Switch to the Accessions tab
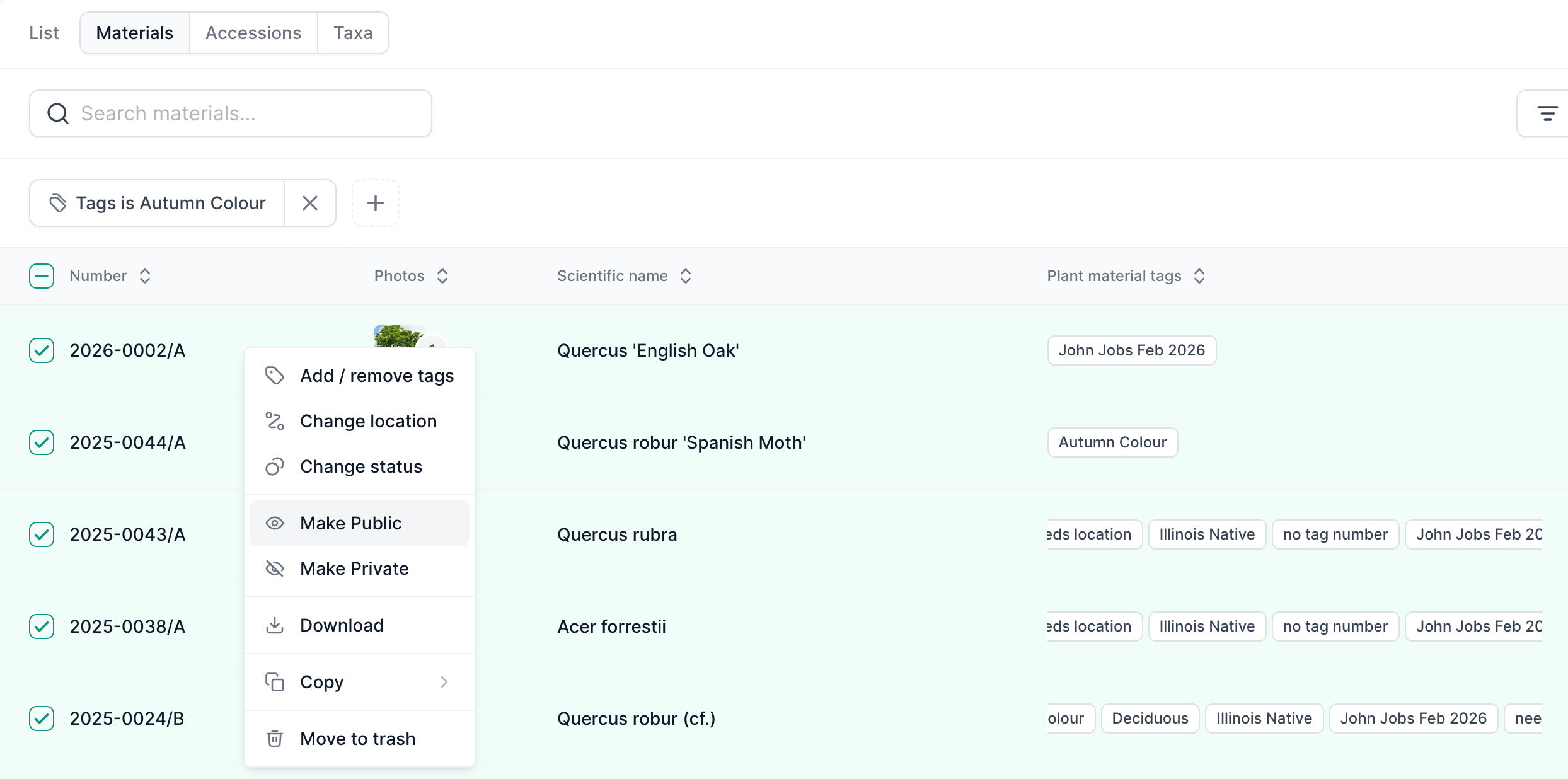Screen dimensions: 1568x779 (253, 33)
